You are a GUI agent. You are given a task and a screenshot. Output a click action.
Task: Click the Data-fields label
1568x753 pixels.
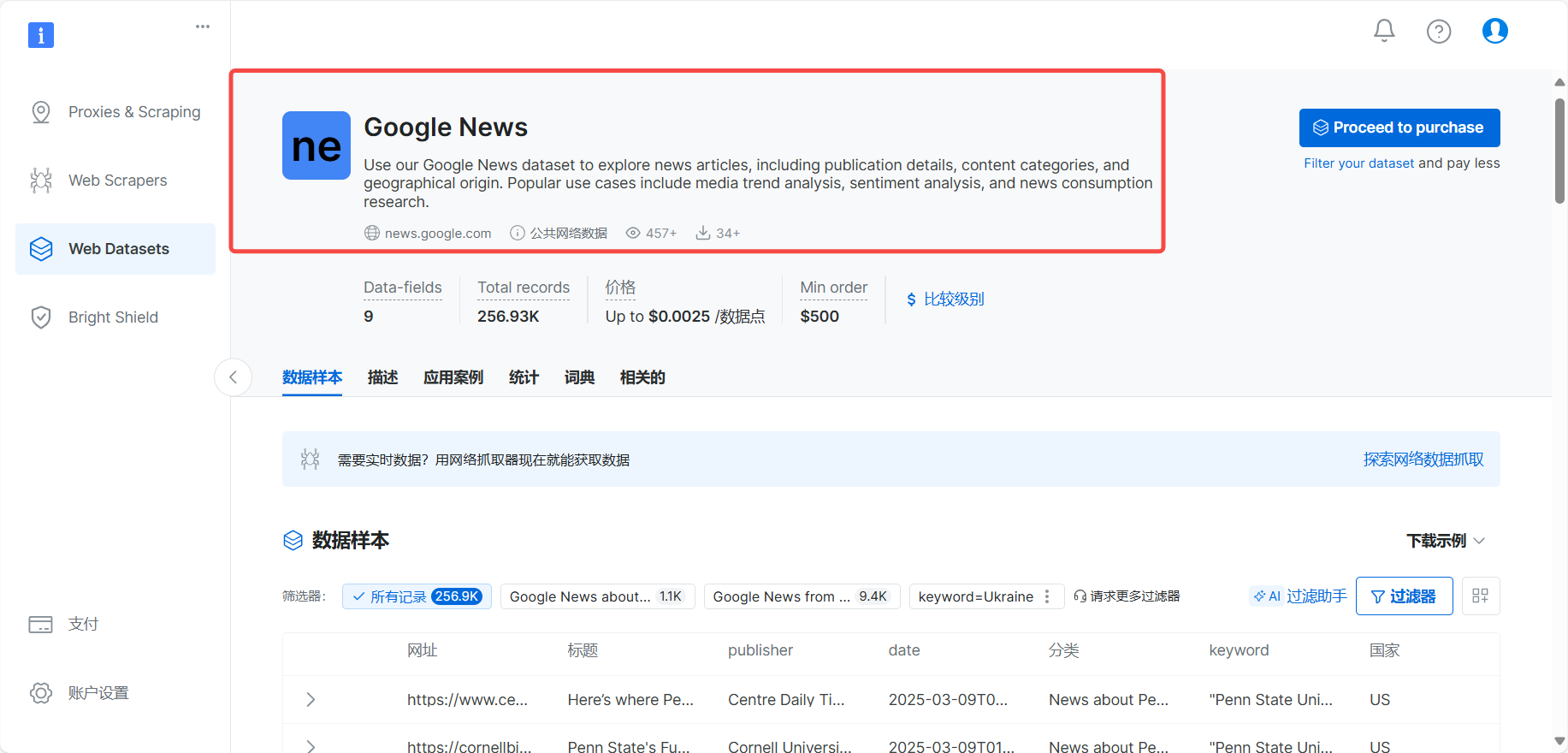(403, 288)
